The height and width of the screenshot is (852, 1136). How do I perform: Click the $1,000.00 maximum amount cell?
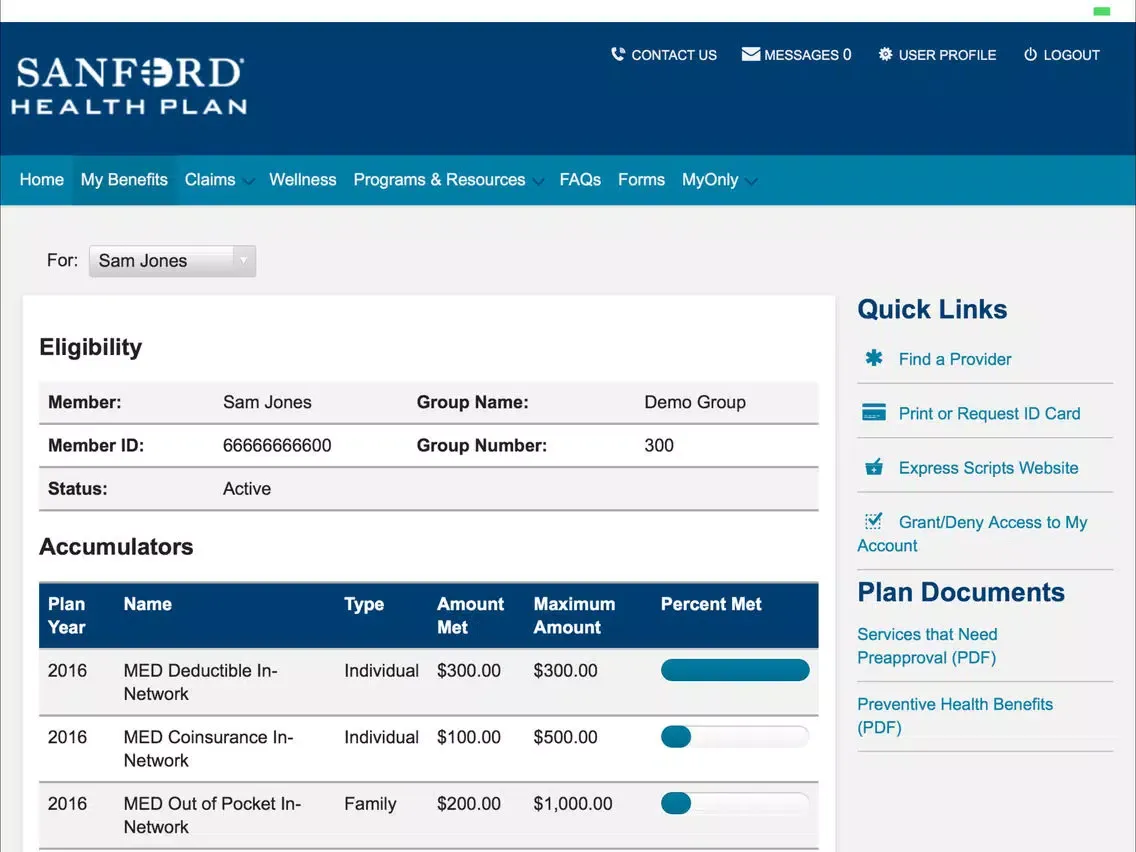coord(573,804)
